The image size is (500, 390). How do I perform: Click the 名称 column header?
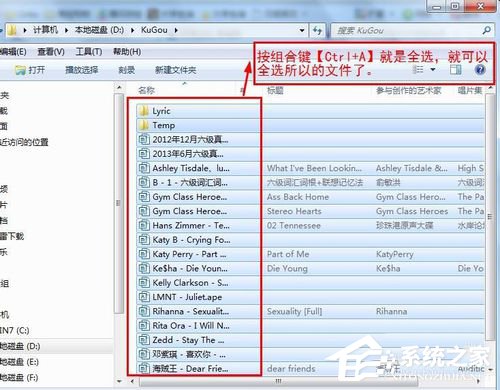coord(146,90)
